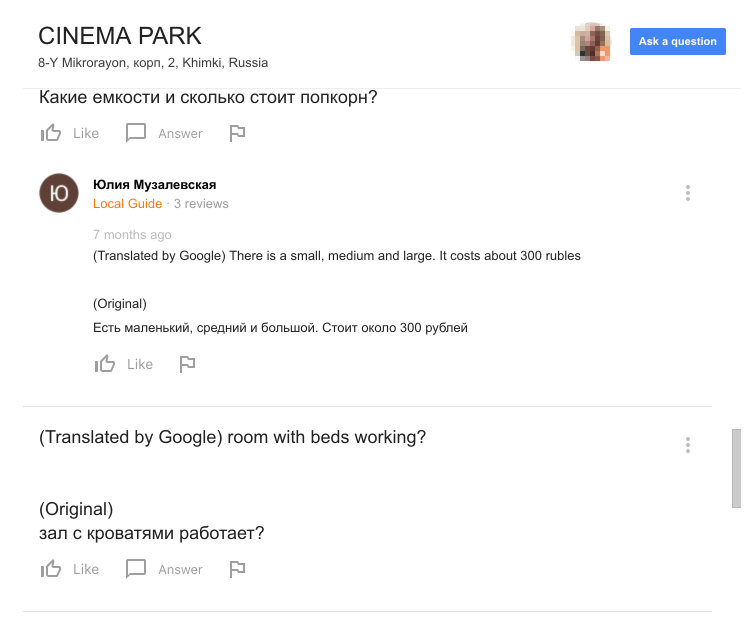Click the Like label under beds question
Screen dimensions: 752x620
[86, 570]
